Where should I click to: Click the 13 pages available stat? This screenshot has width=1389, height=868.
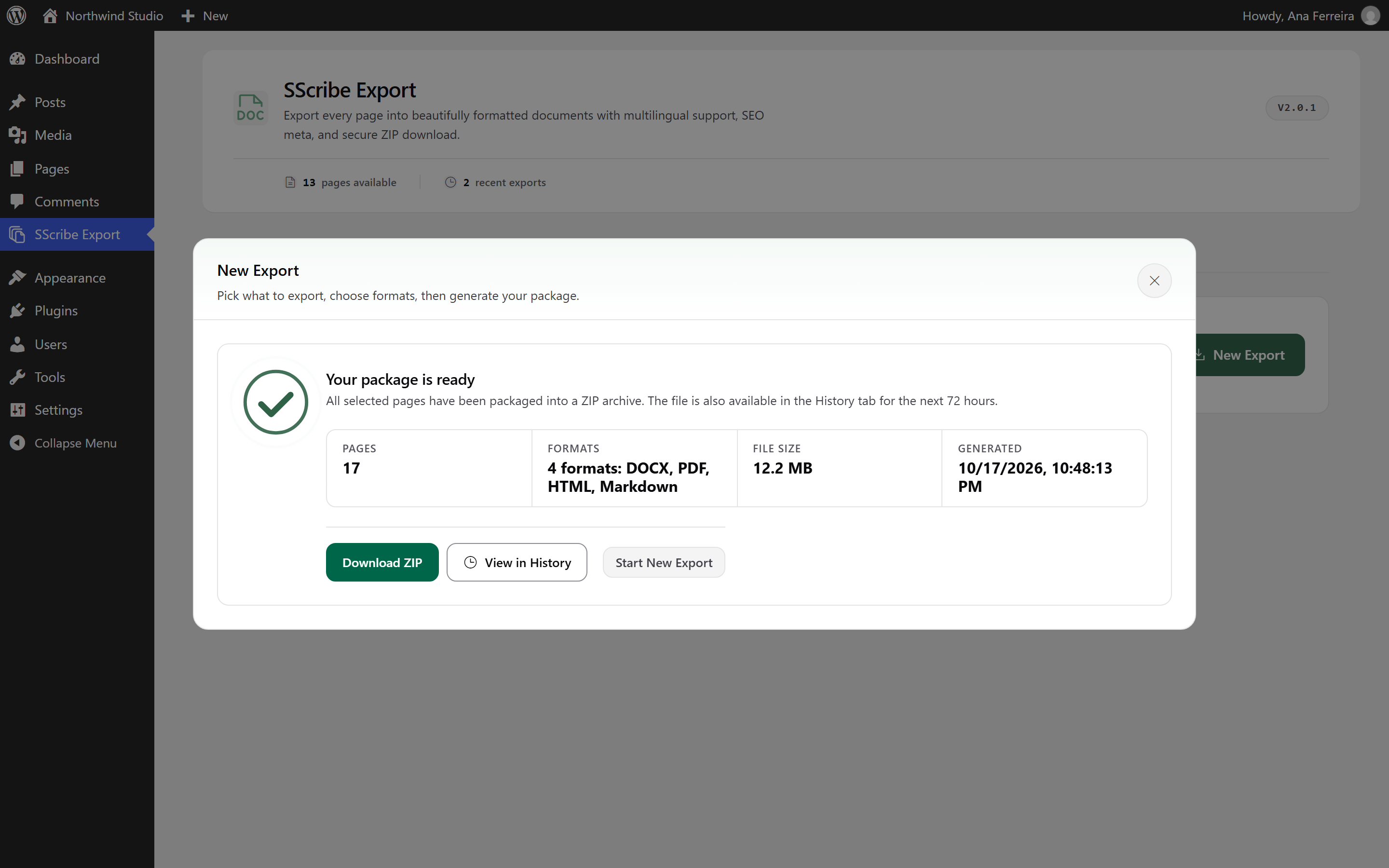[341, 182]
